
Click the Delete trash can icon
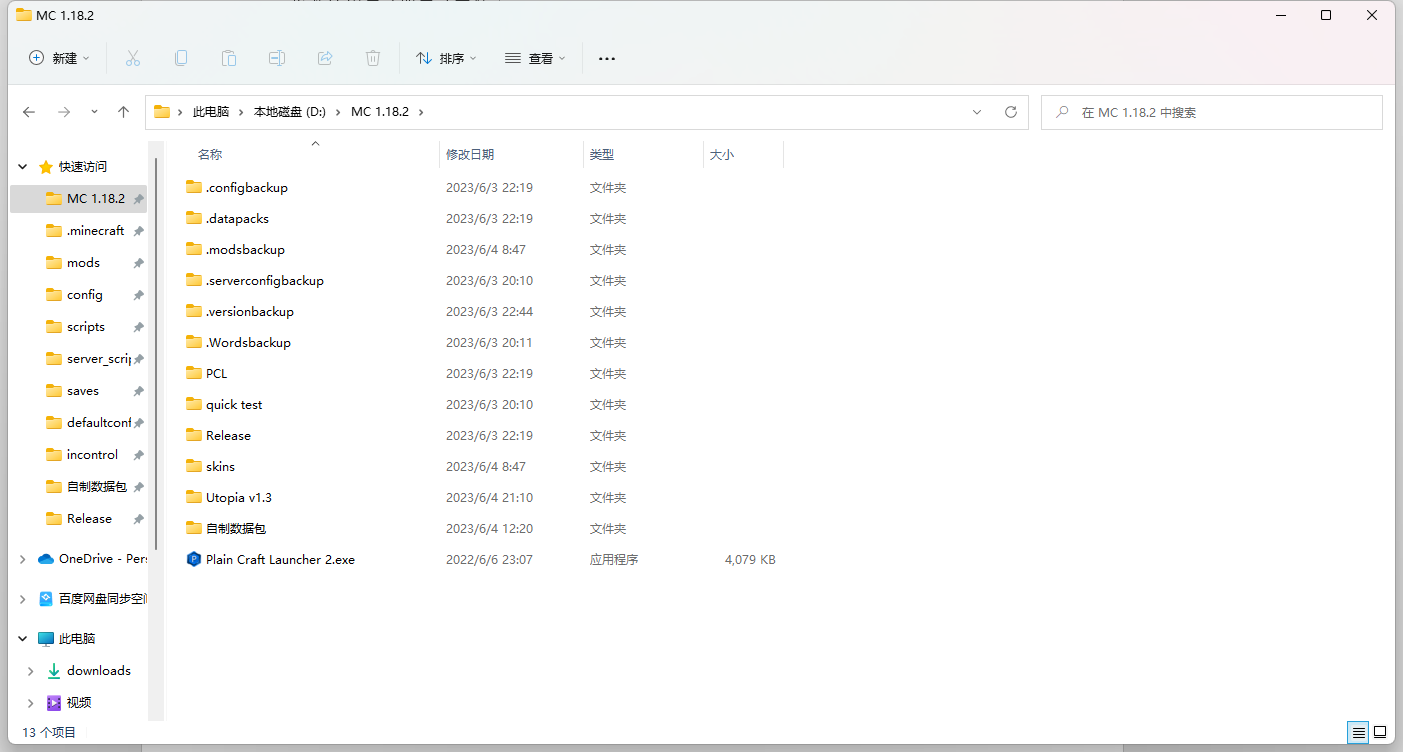point(373,58)
